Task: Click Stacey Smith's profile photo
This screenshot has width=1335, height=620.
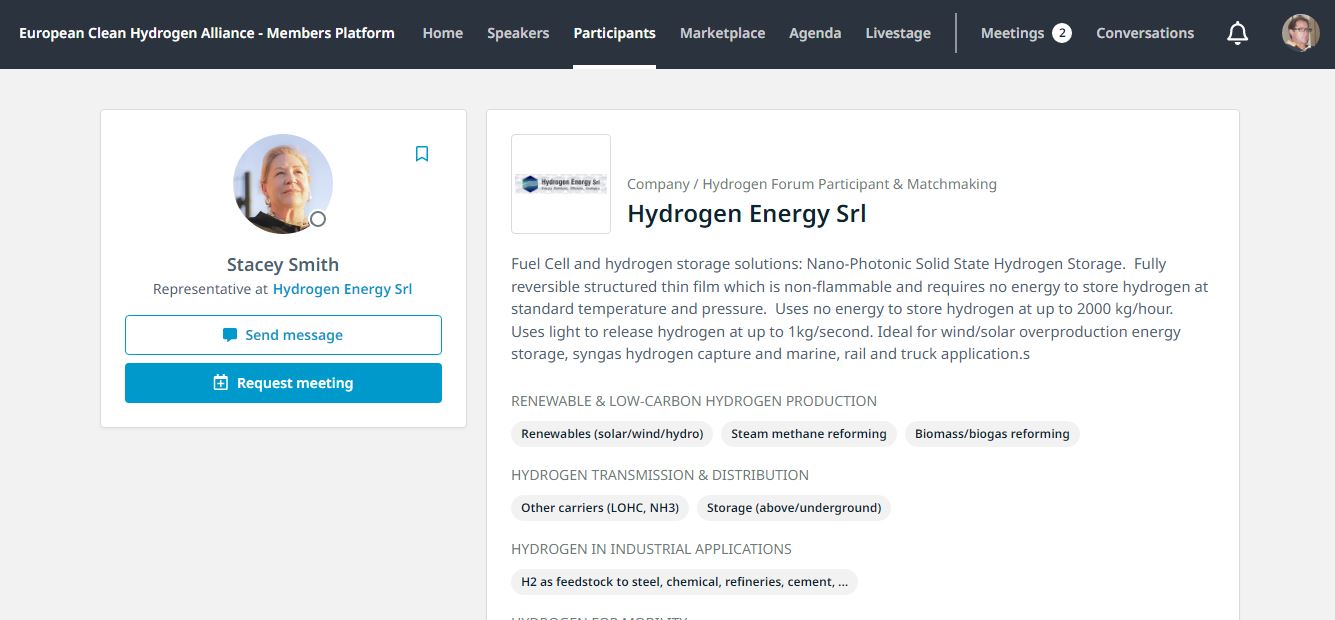Action: tap(283, 184)
